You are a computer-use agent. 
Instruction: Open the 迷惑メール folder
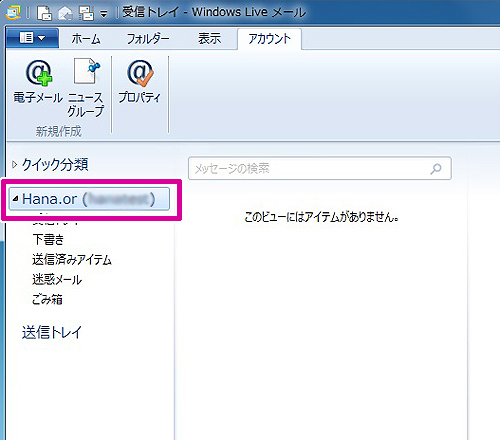(57, 280)
